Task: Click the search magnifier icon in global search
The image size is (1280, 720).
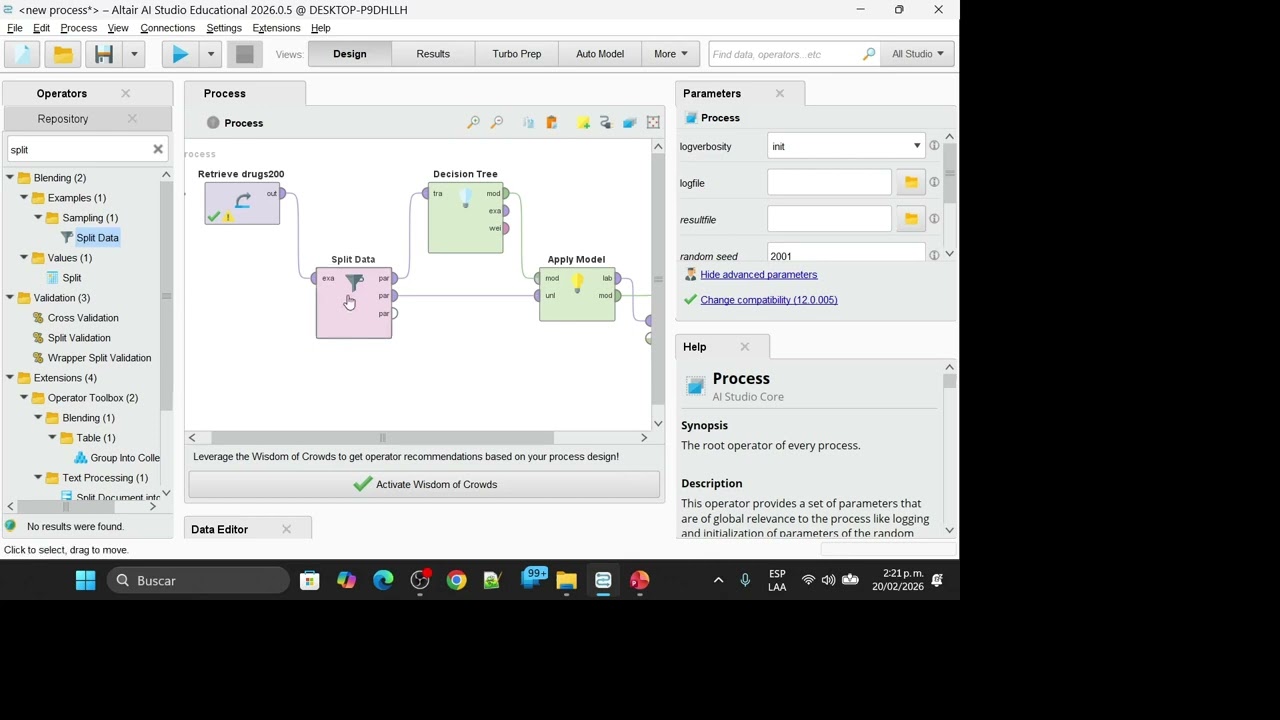Action: point(868,54)
